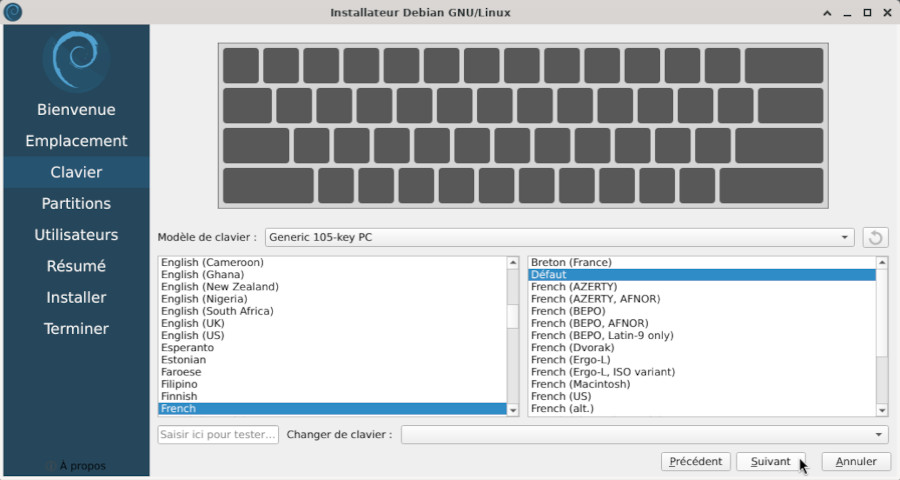
Task: Open the Partitions step
Action: [x=76, y=203]
